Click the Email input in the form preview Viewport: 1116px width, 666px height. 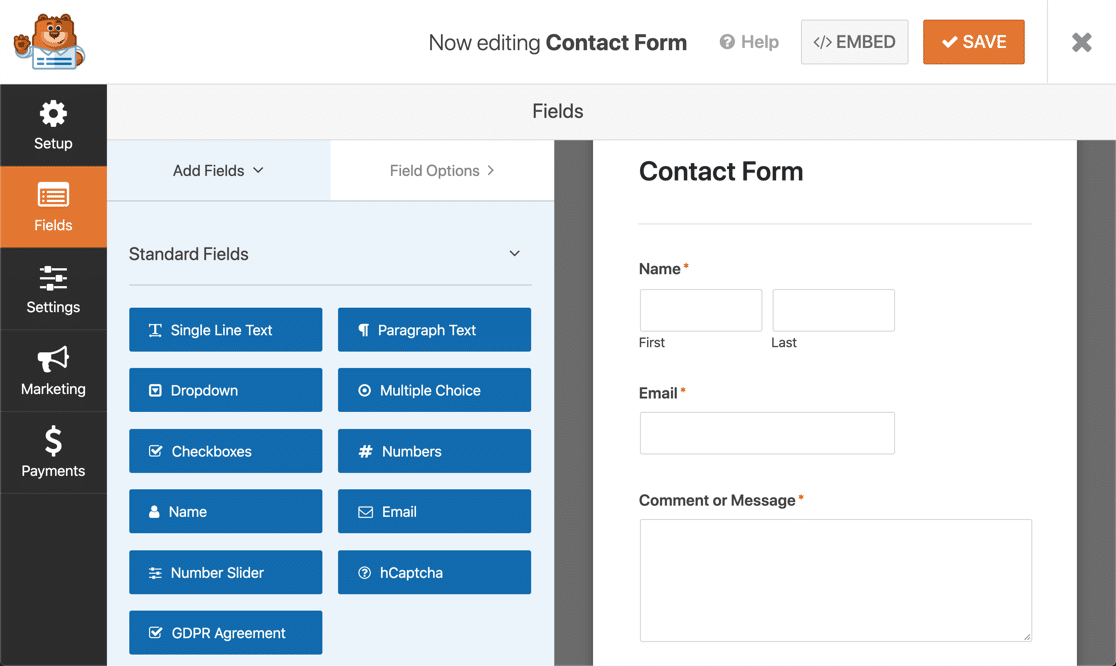click(x=766, y=433)
